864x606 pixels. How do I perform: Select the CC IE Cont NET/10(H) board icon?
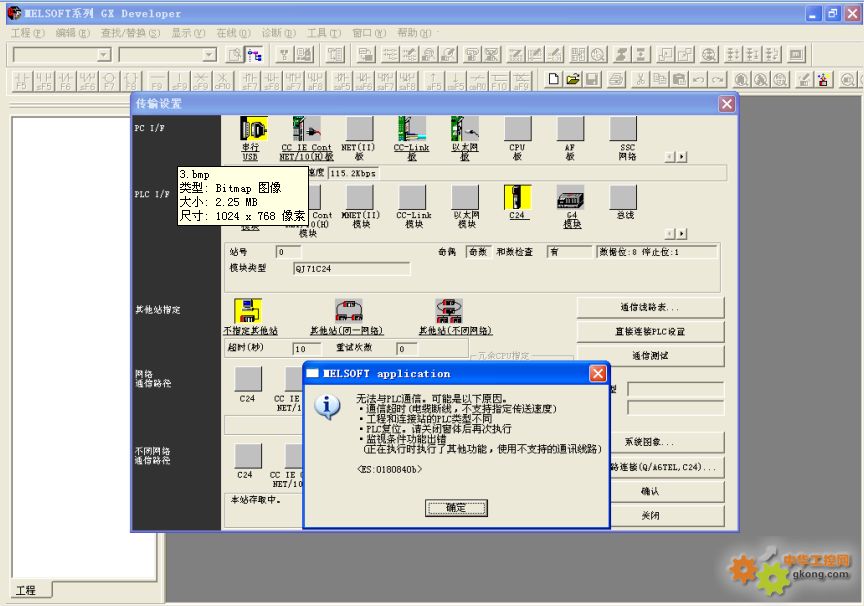click(x=306, y=129)
